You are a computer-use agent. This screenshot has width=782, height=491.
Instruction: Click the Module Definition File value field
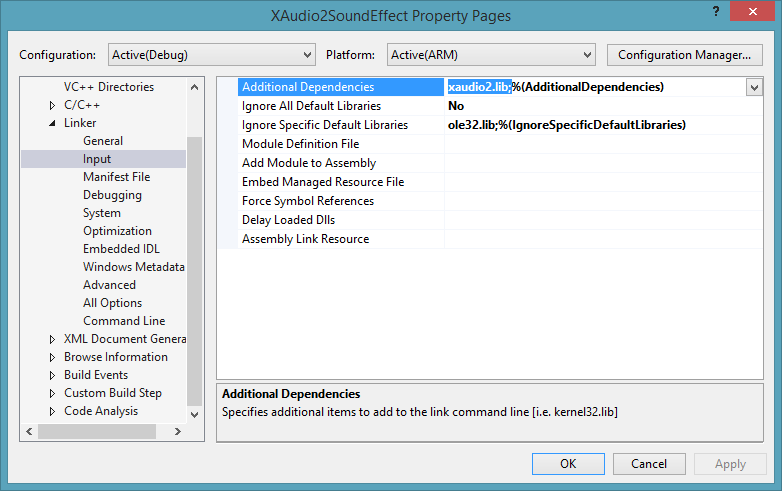[600, 144]
